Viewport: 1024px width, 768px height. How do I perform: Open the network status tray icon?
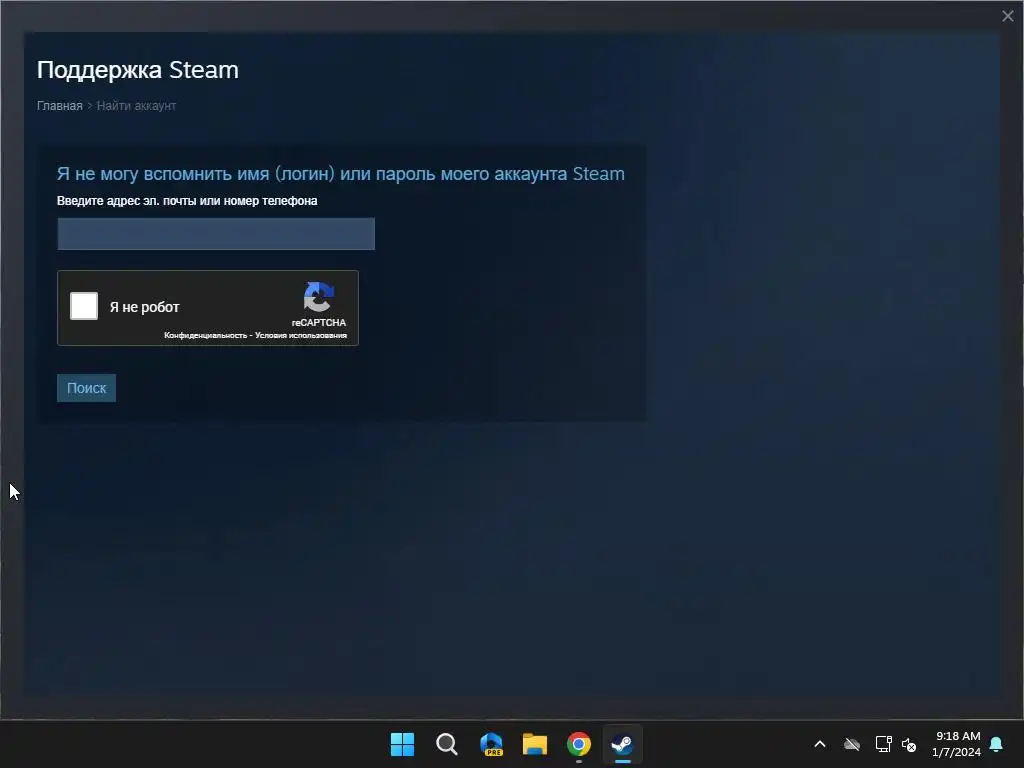pos(884,744)
